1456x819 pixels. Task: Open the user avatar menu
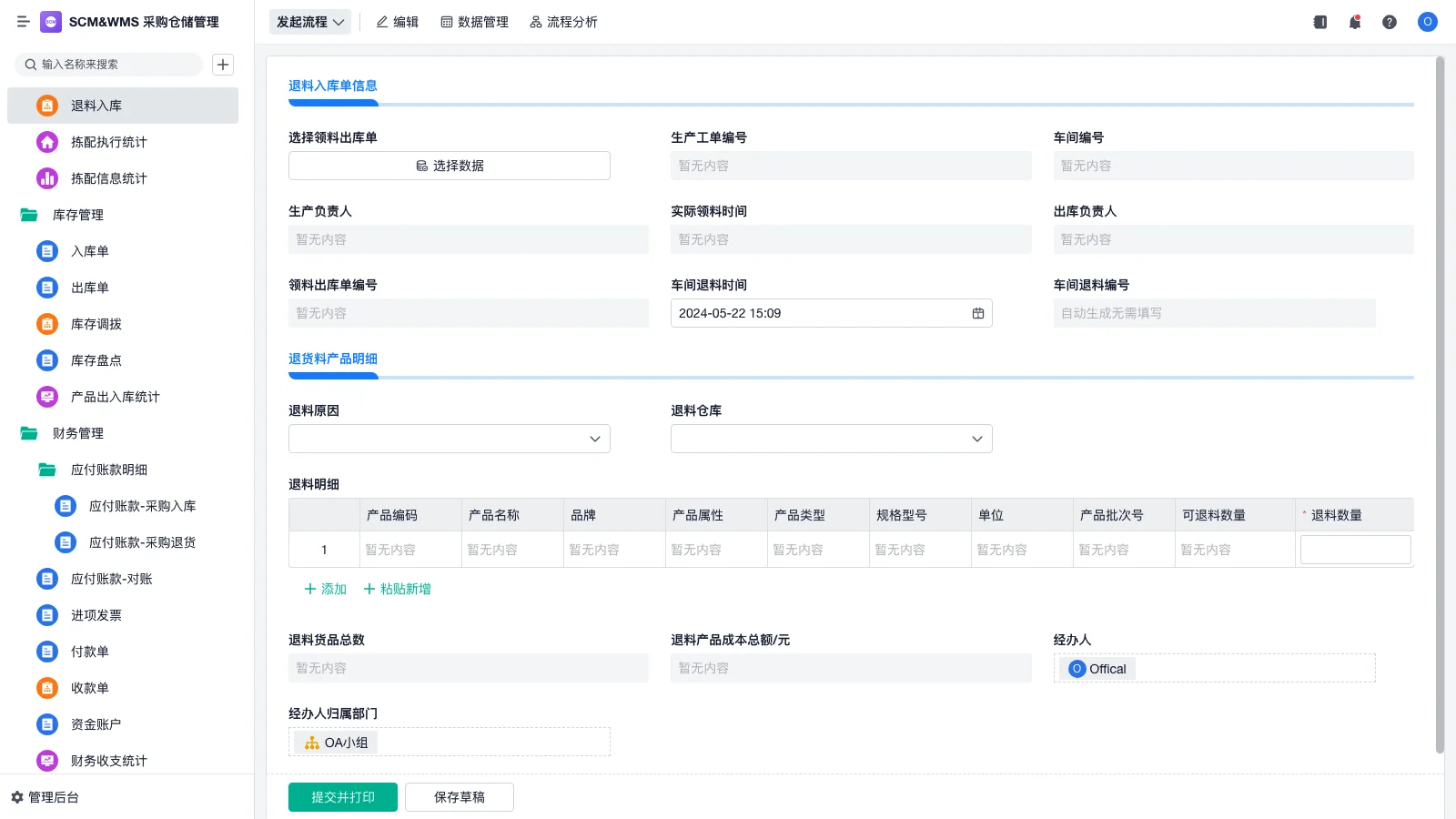click(1428, 22)
